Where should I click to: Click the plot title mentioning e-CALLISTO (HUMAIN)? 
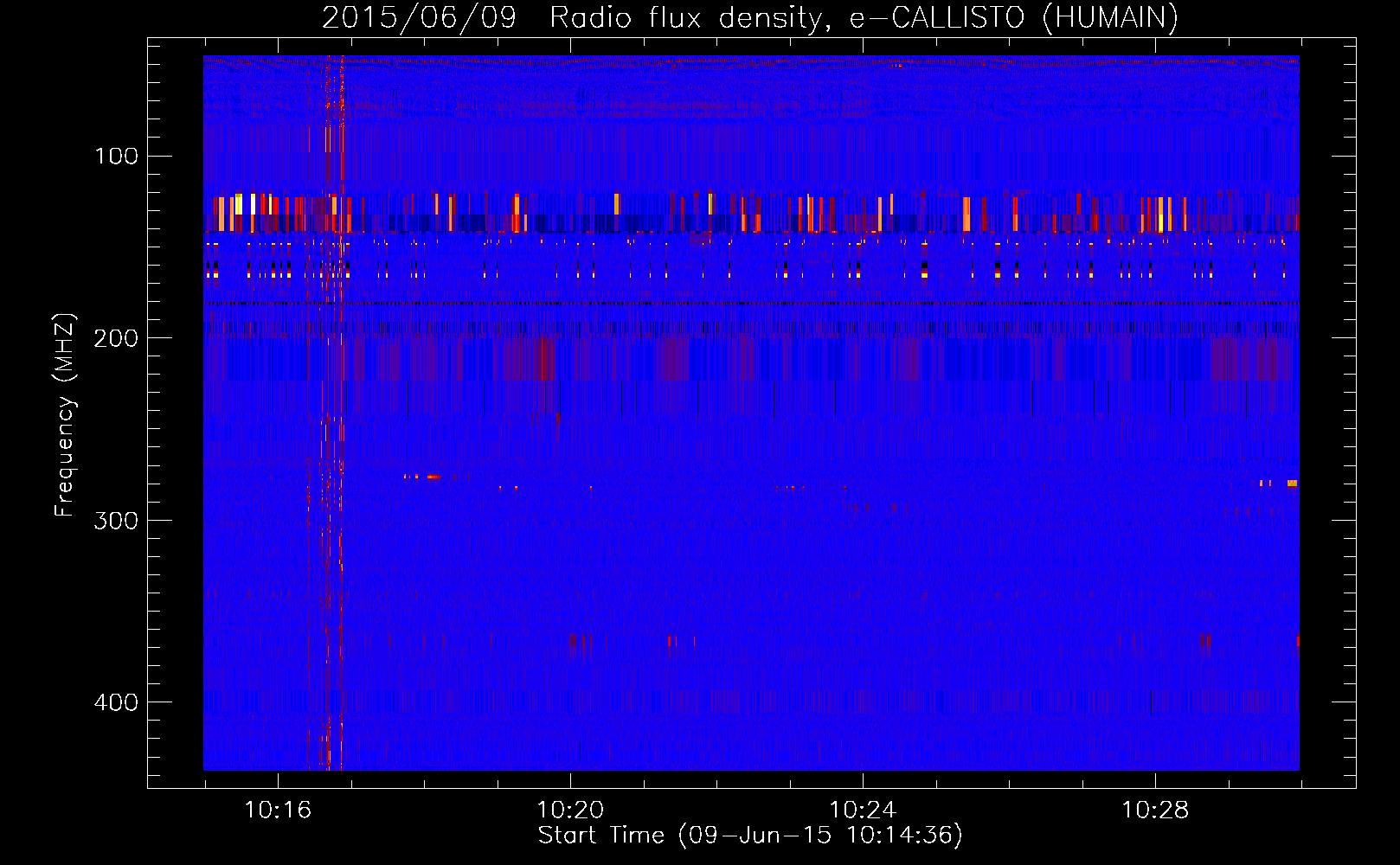coord(750,17)
